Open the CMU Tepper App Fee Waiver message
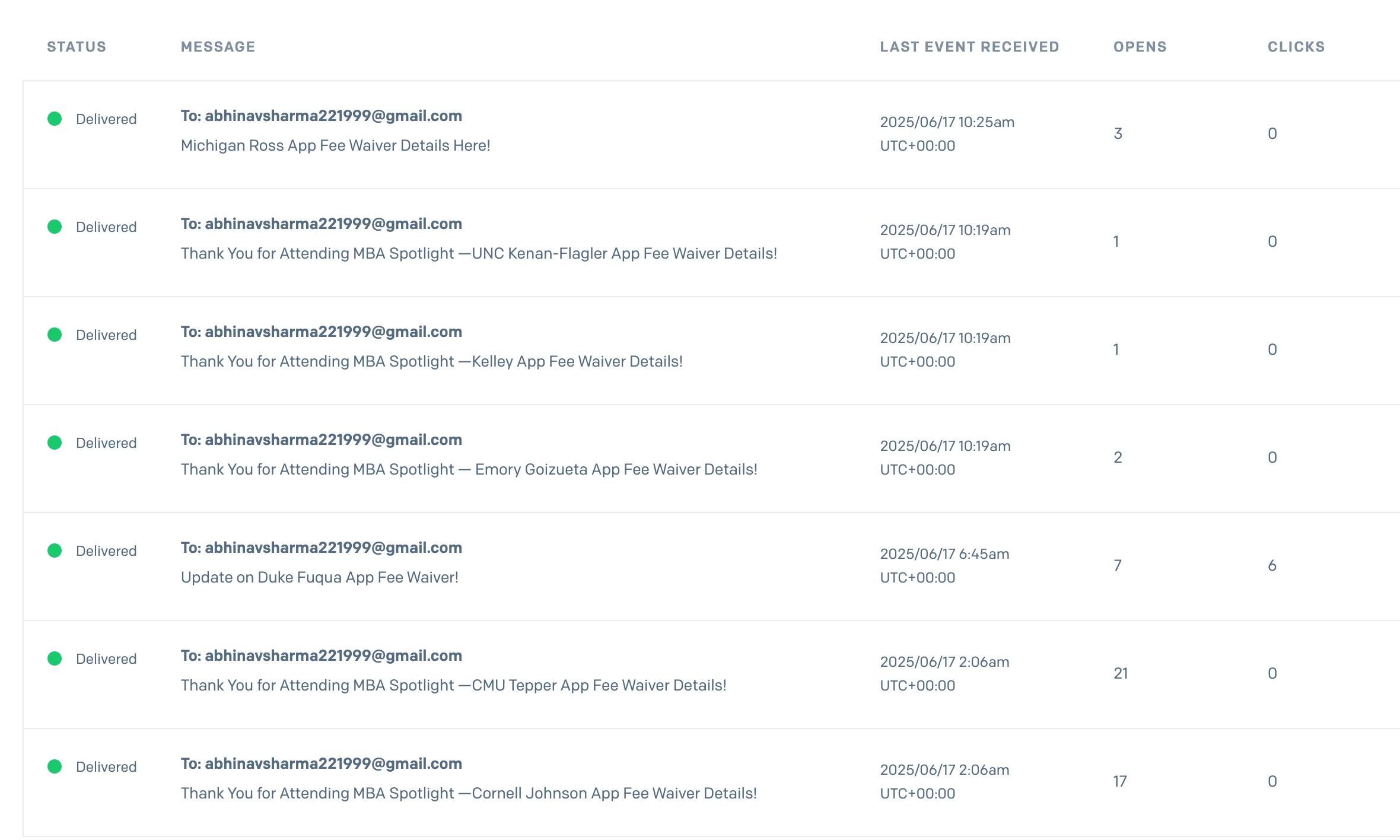 click(453, 685)
